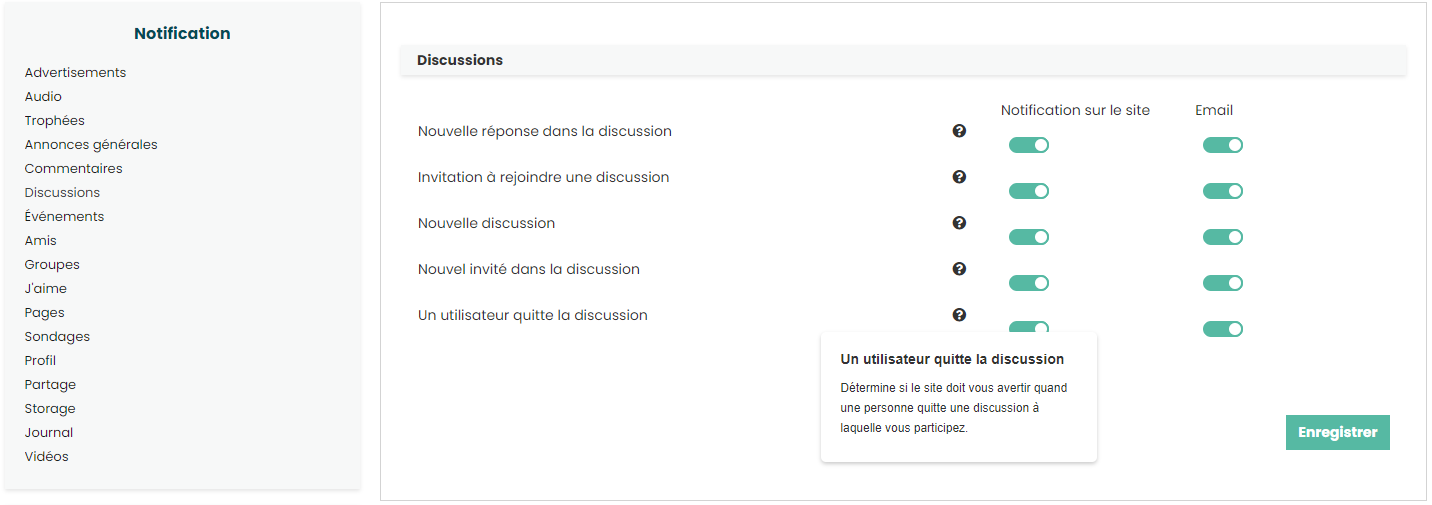Image resolution: width=1432 pixels, height=505 pixels.
Task: Click help icon beside Invitation à rejoindre une discussion
Action: pos(959,177)
